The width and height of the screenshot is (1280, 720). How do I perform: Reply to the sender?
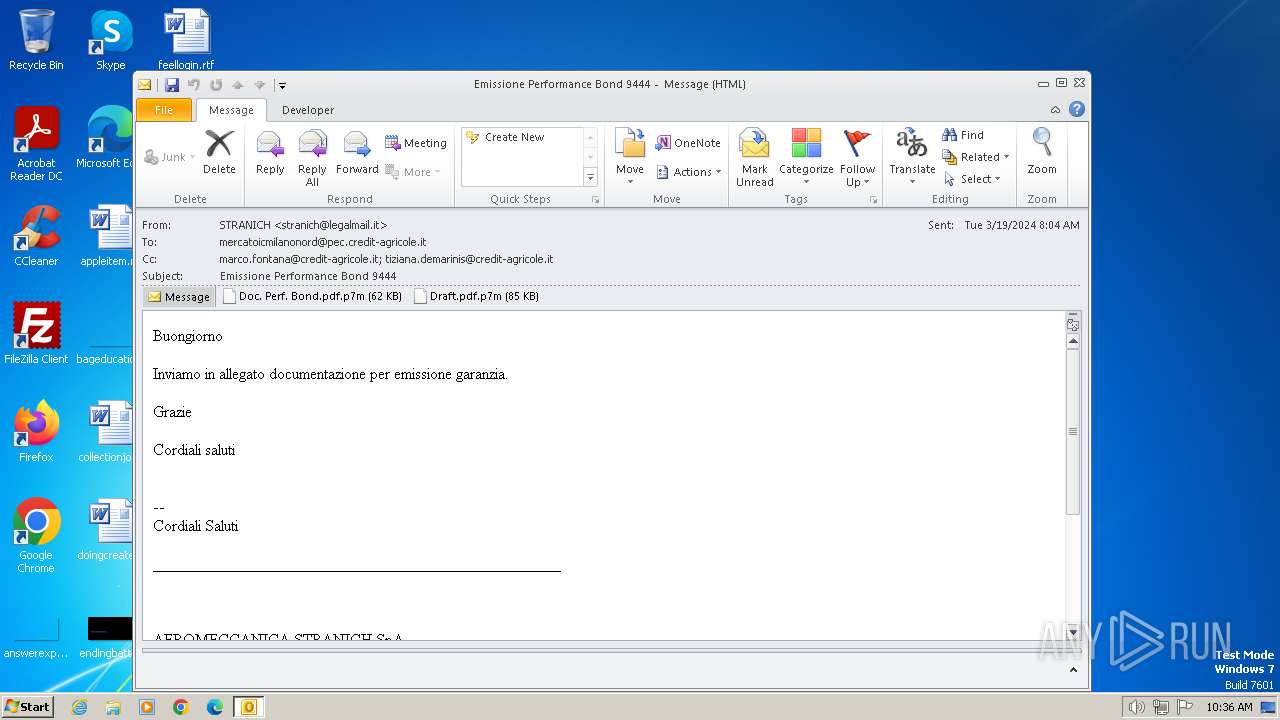pyautogui.click(x=270, y=154)
